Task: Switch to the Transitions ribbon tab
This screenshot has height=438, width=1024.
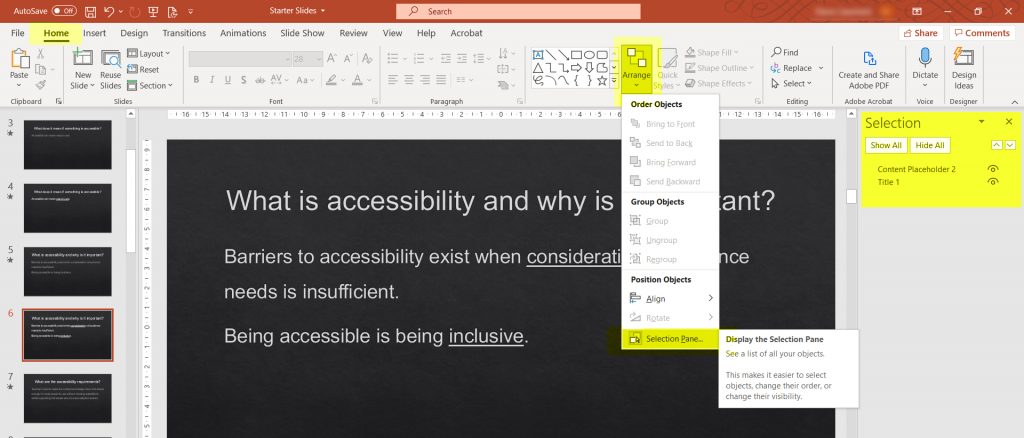Action: pyautogui.click(x=184, y=33)
